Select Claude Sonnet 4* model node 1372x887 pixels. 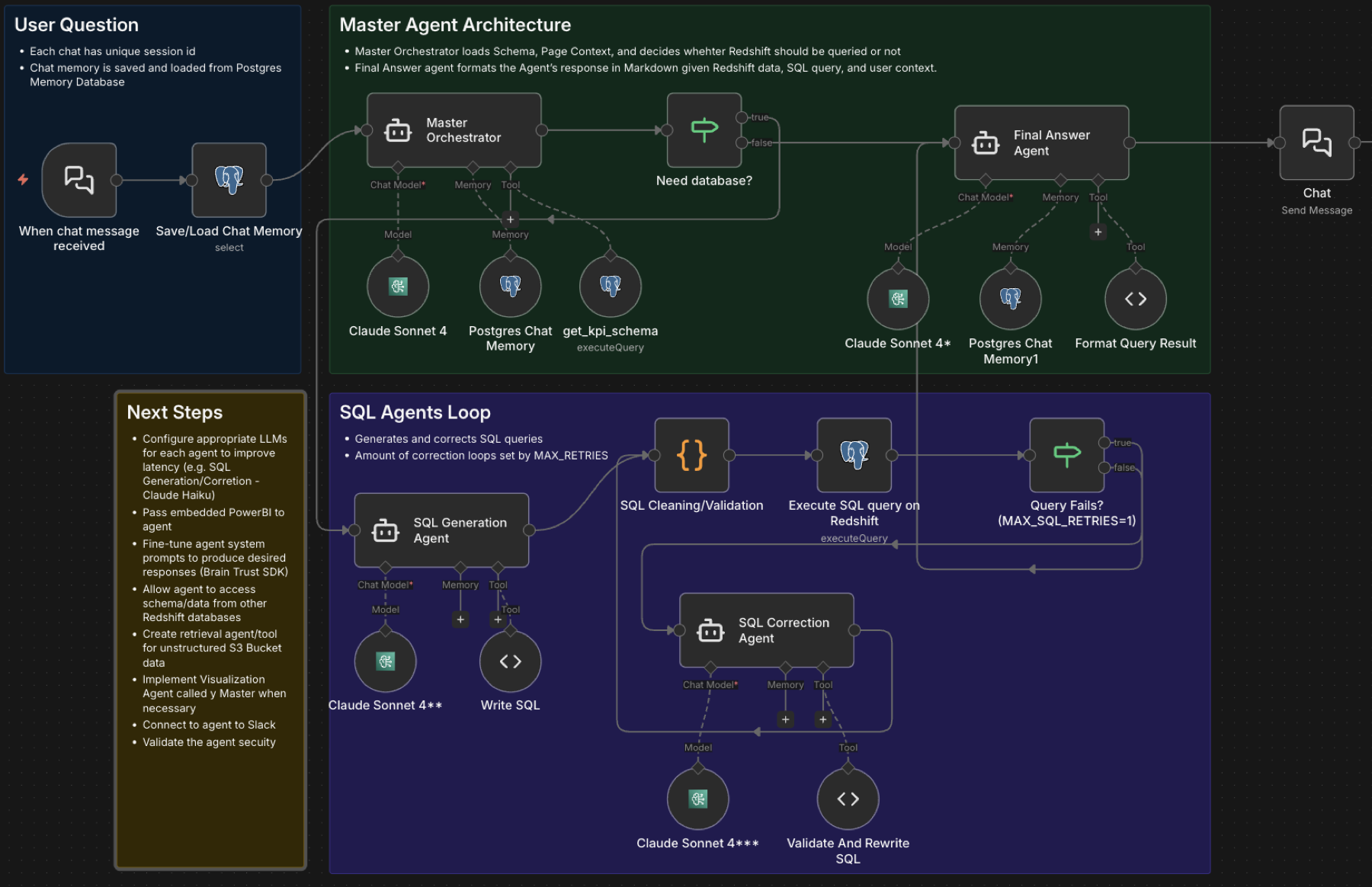click(898, 299)
